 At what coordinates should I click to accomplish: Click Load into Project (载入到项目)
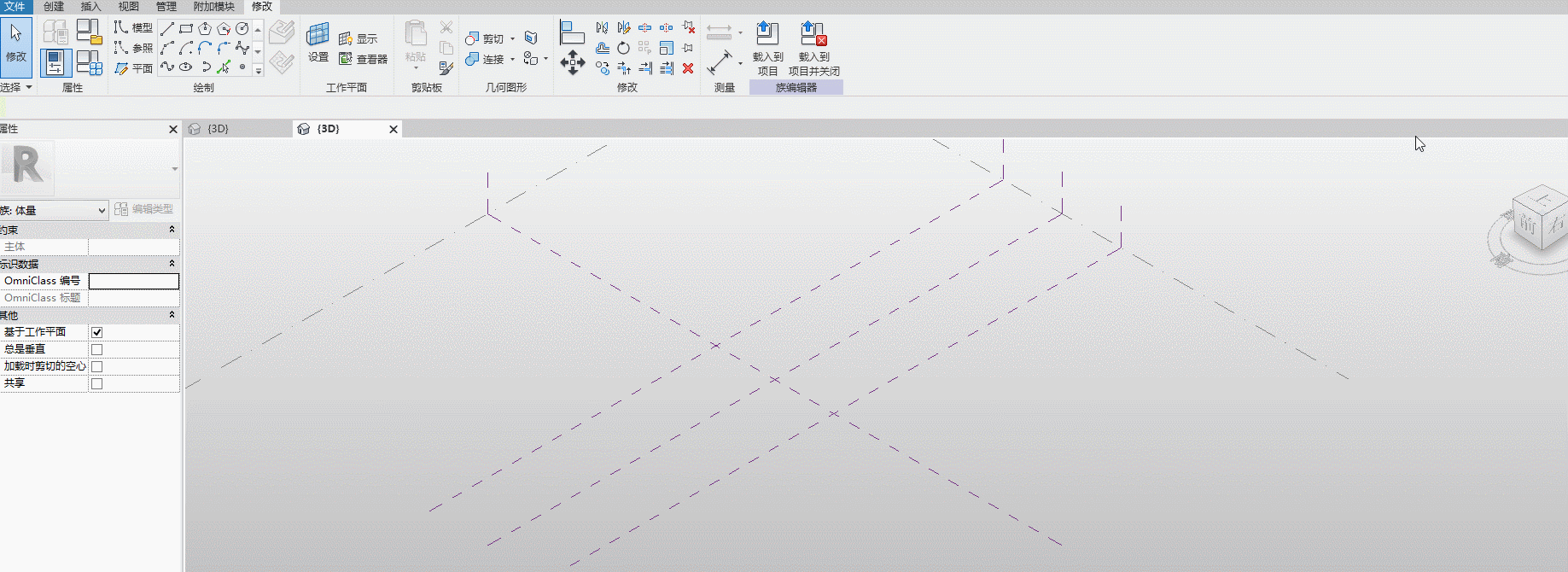[767, 49]
